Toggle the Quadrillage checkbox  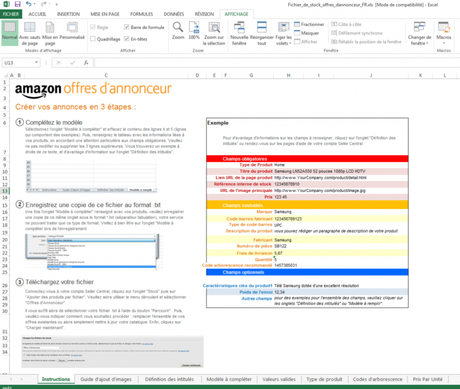[93, 39]
